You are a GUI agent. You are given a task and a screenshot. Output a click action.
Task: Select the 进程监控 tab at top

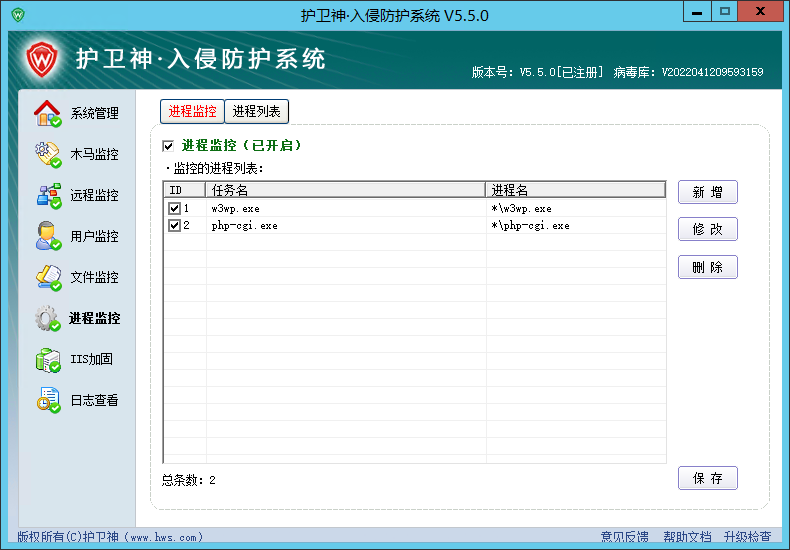192,111
